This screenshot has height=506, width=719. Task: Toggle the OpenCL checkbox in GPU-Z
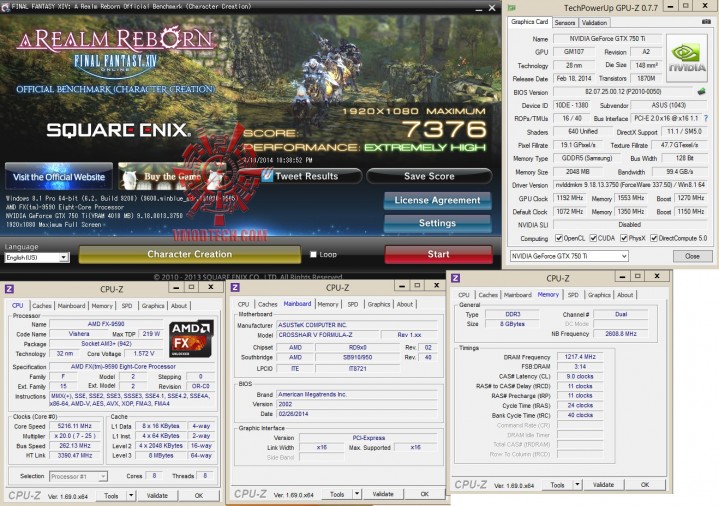point(559,238)
